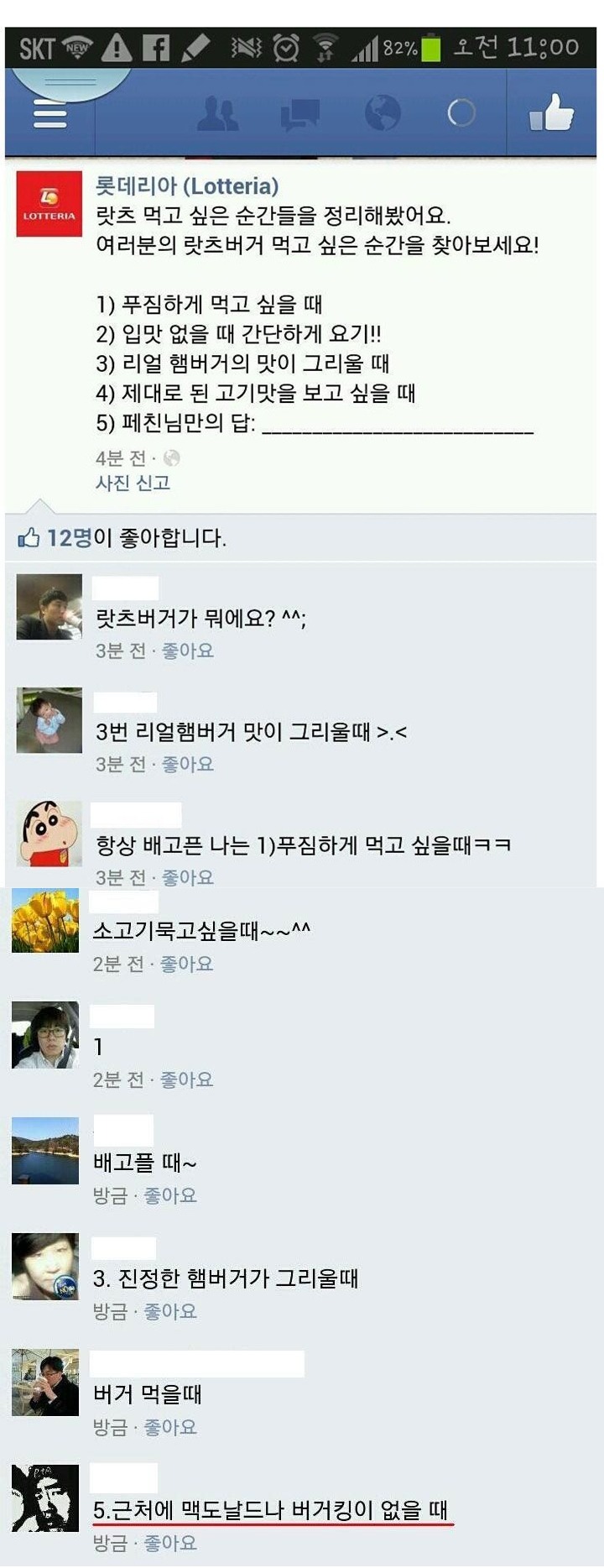The image size is (604, 1568).
Task: Tap the Lotteria logo profile picture
Action: 49,204
